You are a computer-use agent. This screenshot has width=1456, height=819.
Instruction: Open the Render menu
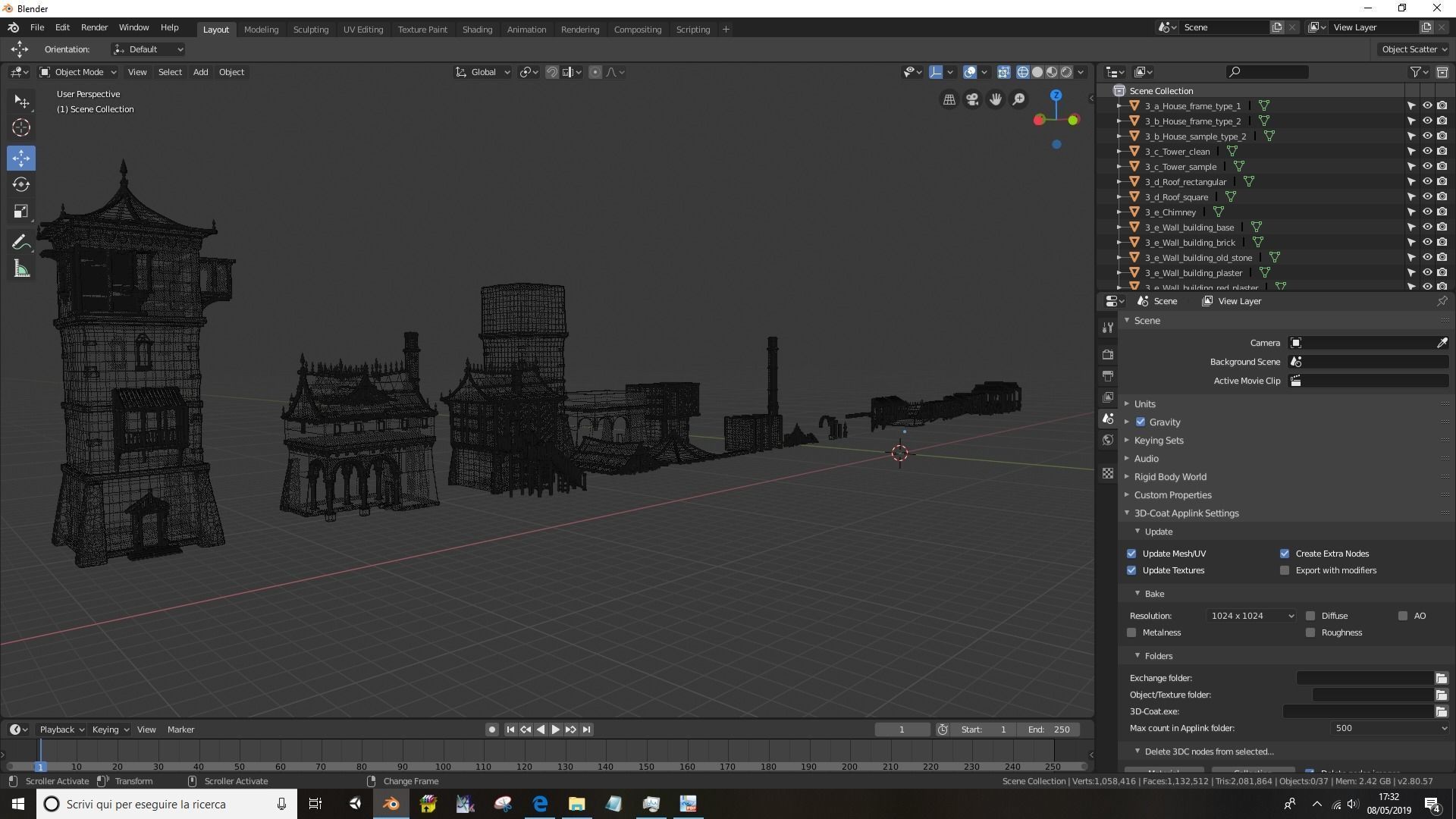point(94,27)
